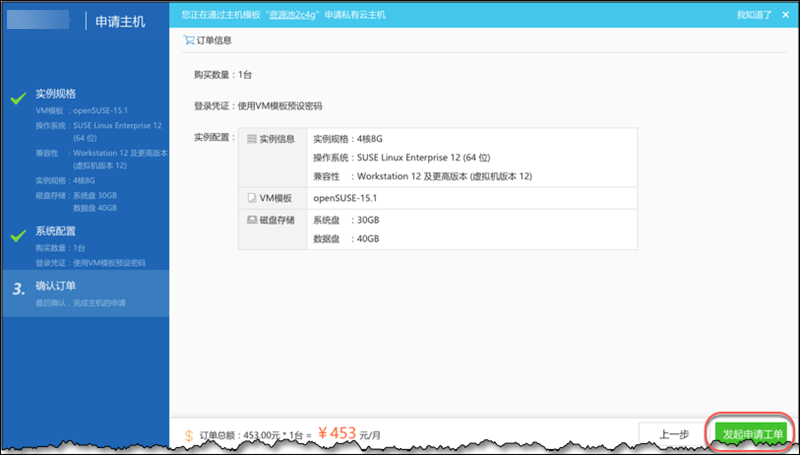Select the 实例规格 step in sidebar
Image resolution: width=800 pixels, height=455 pixels.
[55, 94]
